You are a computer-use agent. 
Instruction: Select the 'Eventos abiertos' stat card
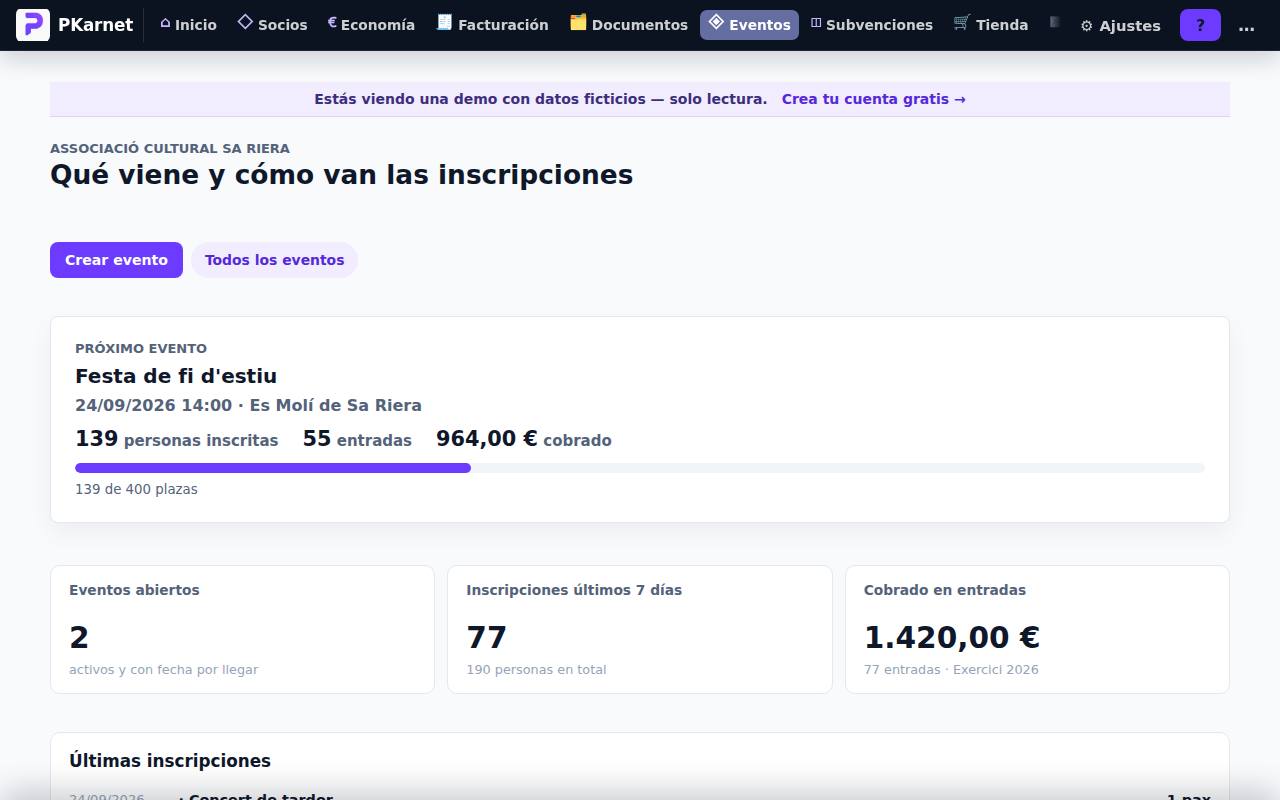click(x=242, y=629)
